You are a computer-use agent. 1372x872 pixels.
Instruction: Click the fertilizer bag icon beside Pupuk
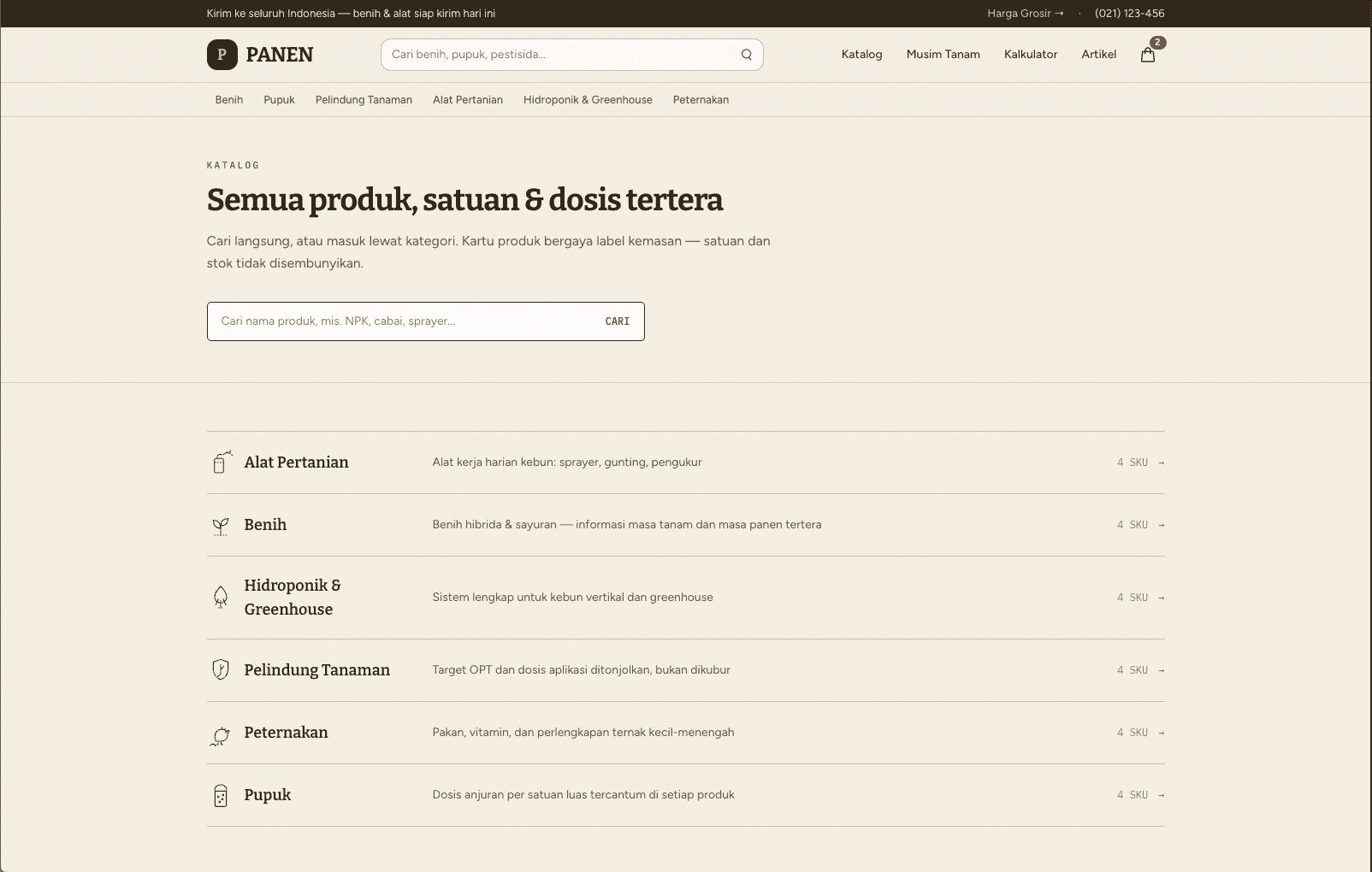click(x=221, y=796)
